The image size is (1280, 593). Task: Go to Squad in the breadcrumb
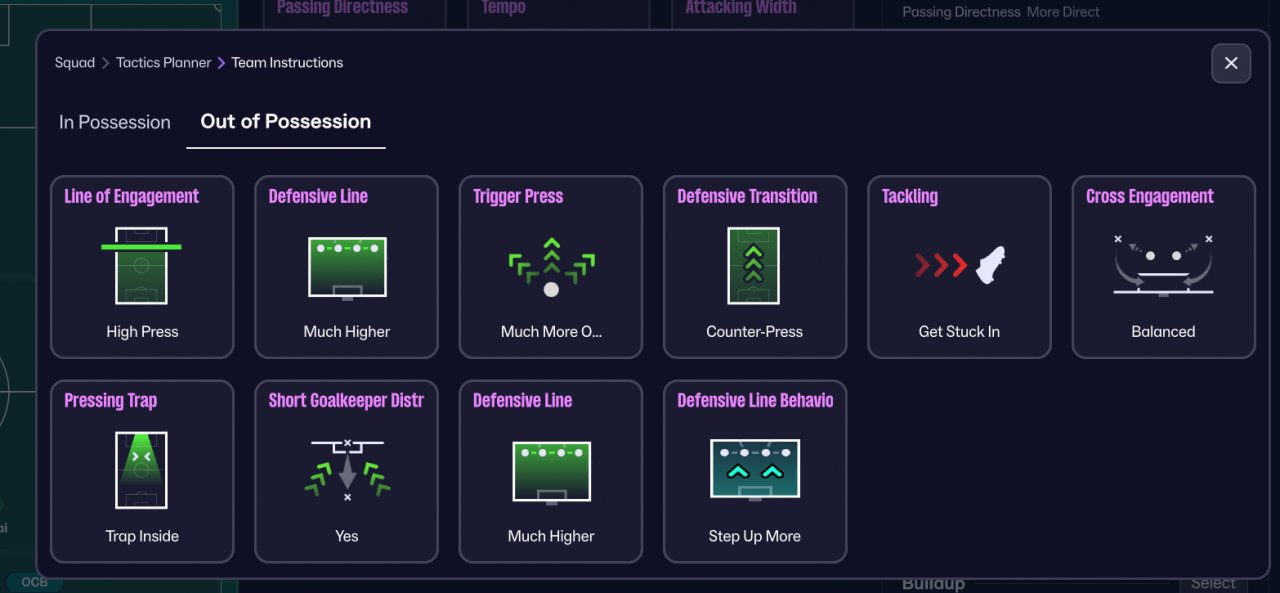click(x=75, y=62)
